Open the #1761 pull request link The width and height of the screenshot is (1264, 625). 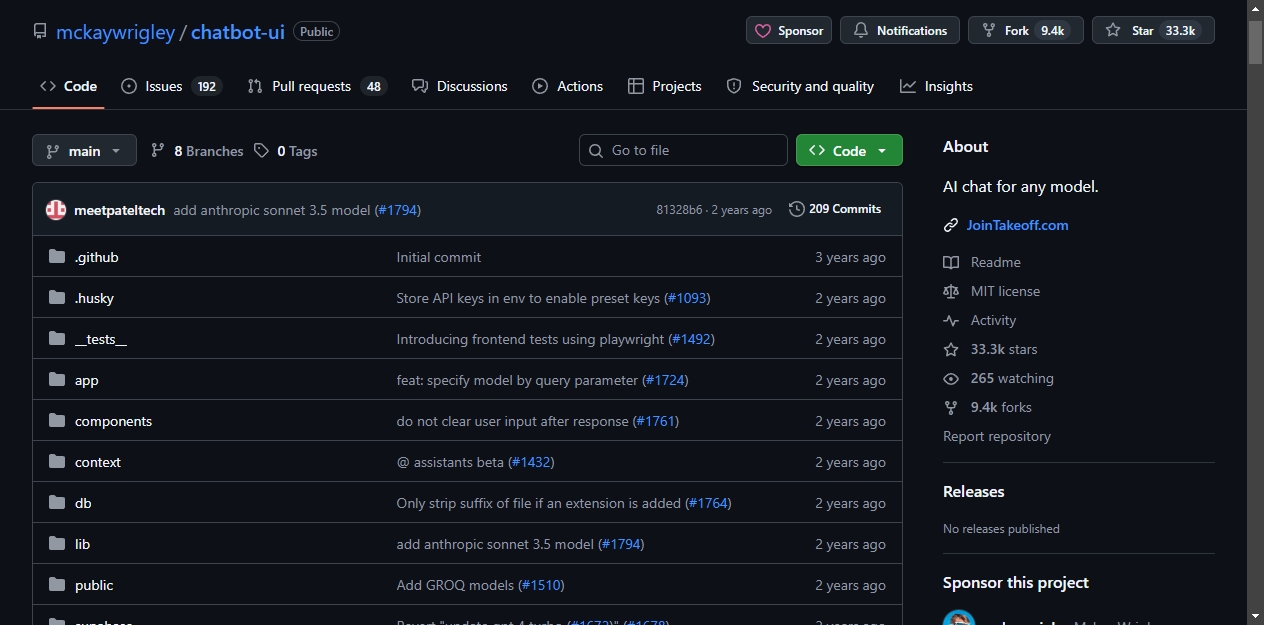[x=656, y=421]
